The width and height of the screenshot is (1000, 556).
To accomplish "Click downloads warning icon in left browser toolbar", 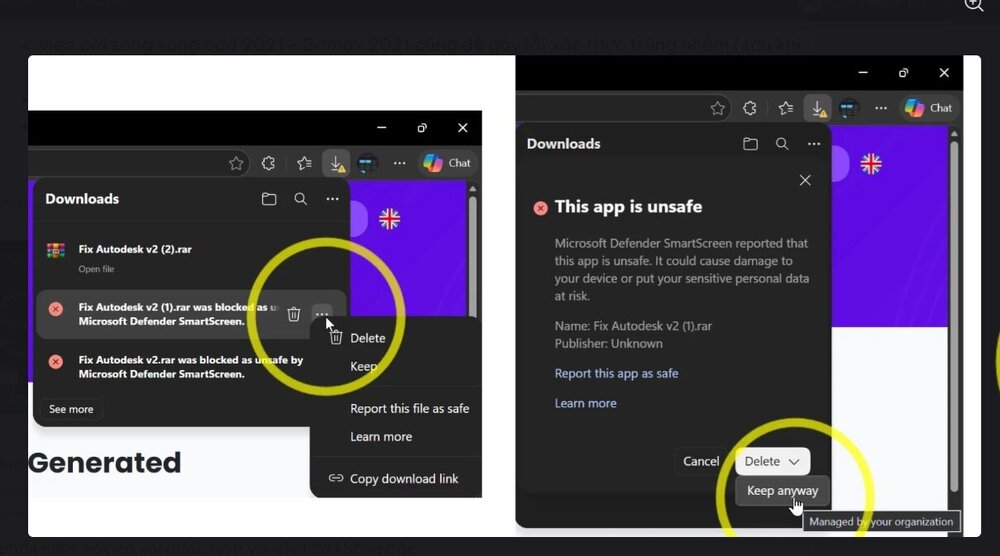I will (x=336, y=163).
